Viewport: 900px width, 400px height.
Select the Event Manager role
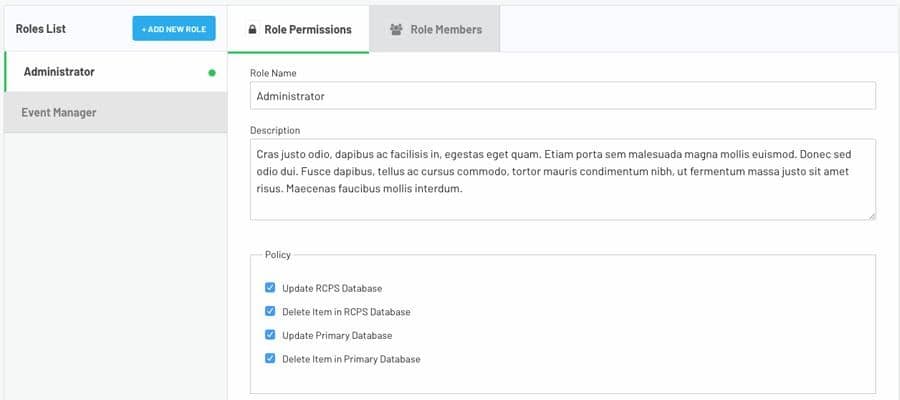click(x=115, y=112)
